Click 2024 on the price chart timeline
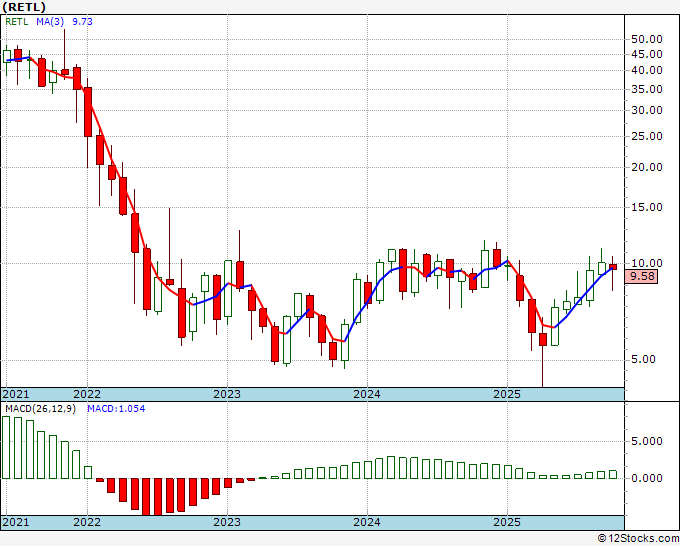The height and width of the screenshot is (546, 680). click(x=367, y=394)
